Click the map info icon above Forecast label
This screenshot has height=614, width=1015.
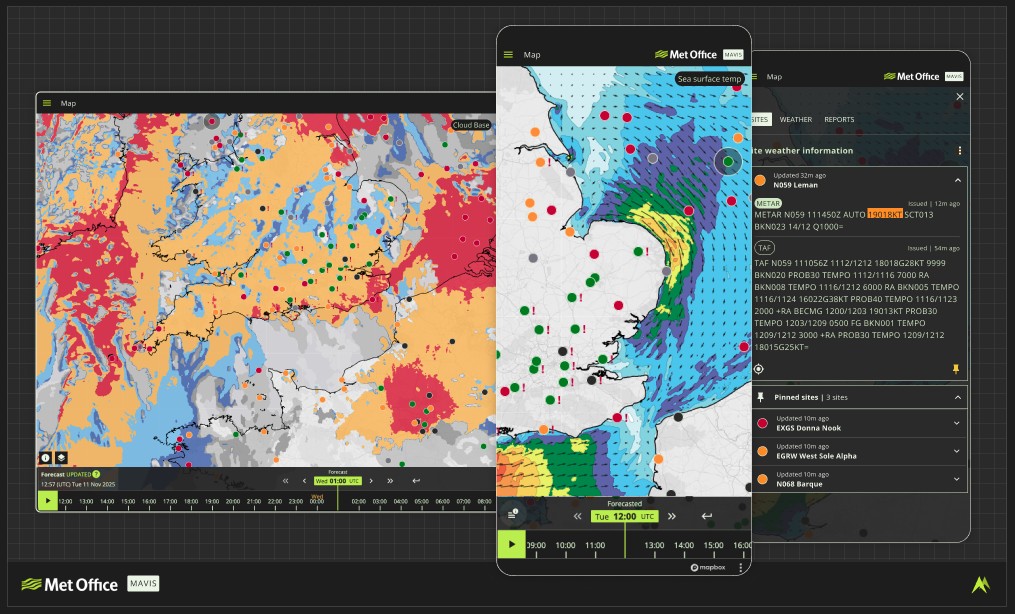click(x=45, y=457)
